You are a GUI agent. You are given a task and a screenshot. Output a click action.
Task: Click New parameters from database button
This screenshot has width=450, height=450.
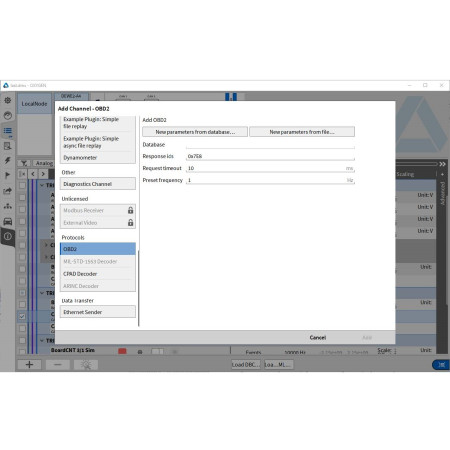195,132
